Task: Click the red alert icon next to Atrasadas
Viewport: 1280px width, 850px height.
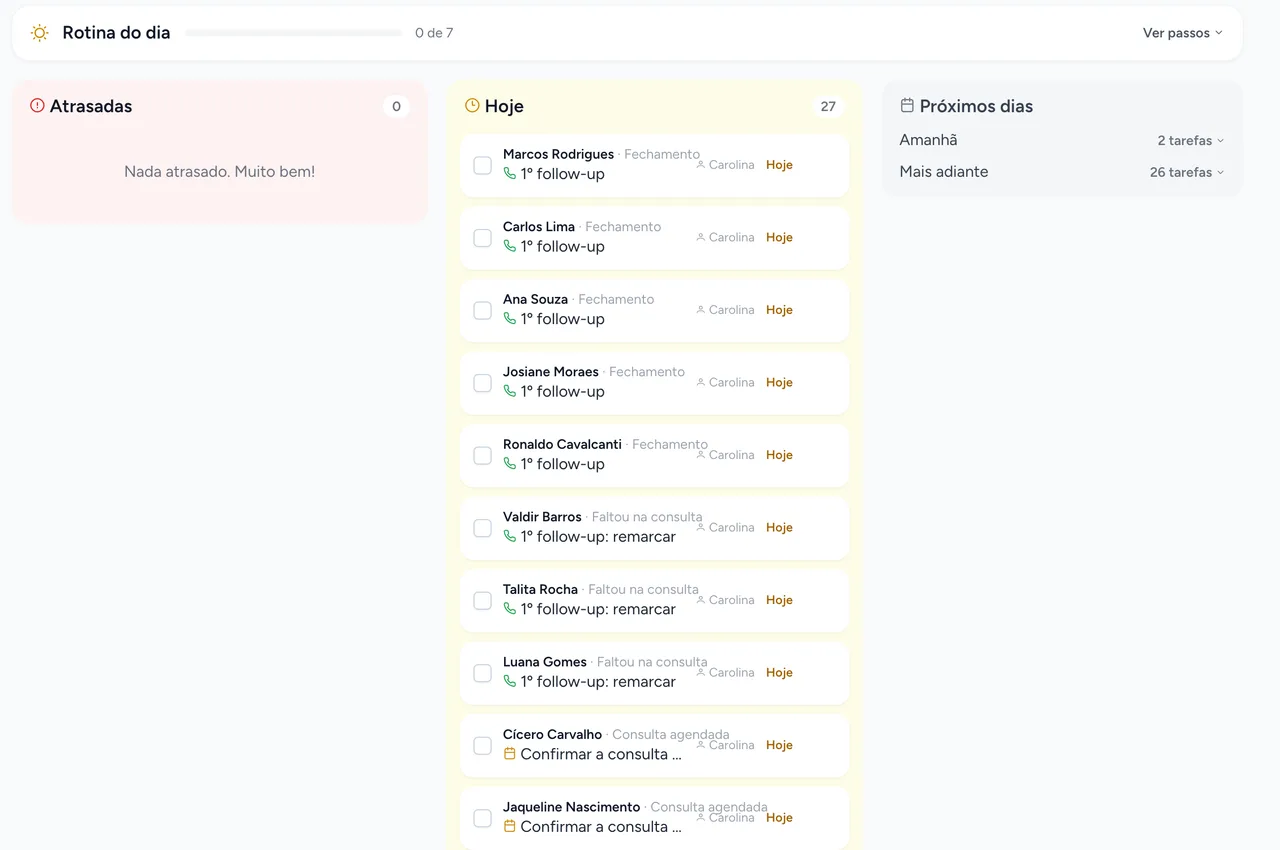Action: click(37, 105)
